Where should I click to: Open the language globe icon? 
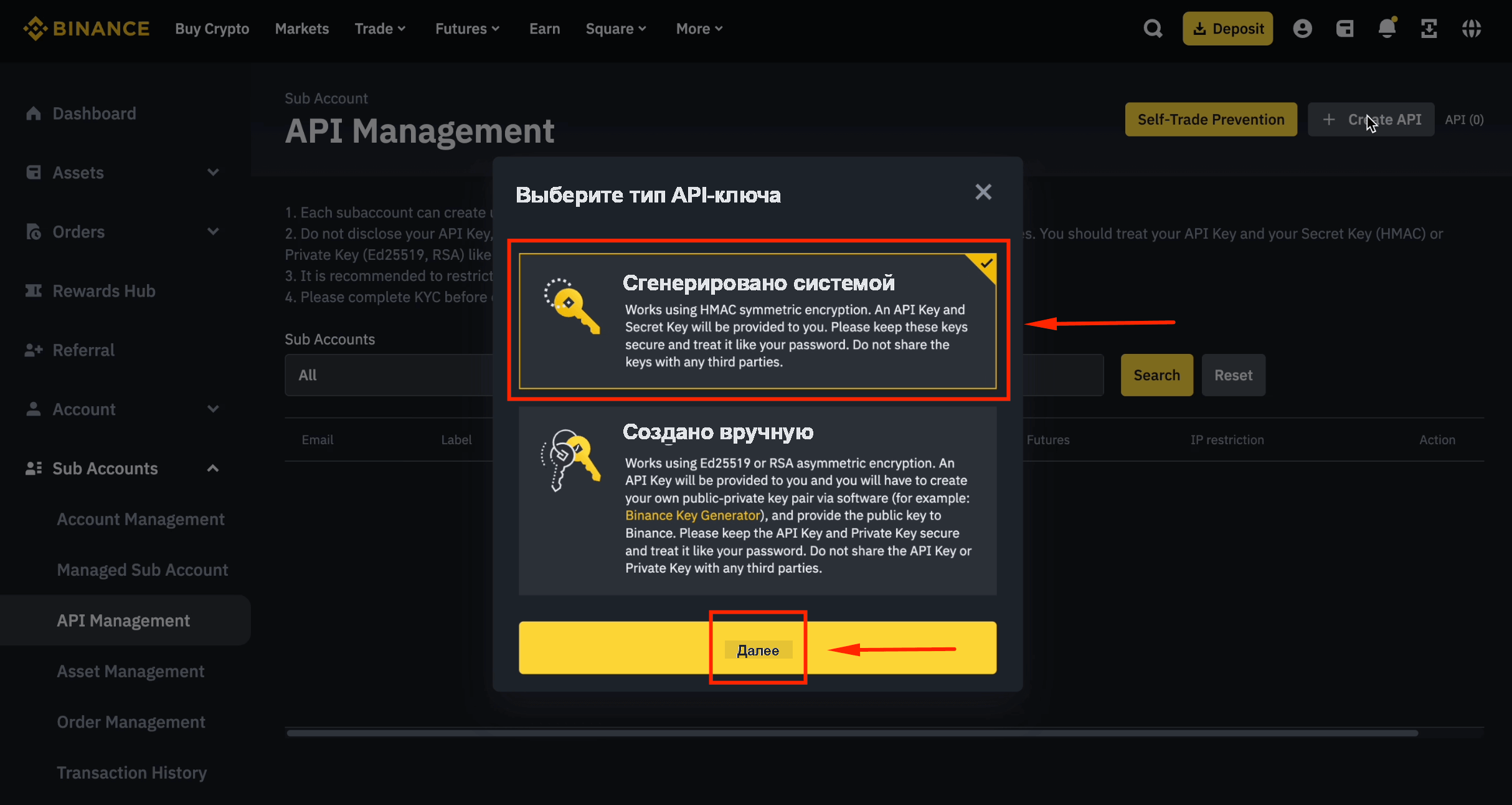pos(1472,29)
